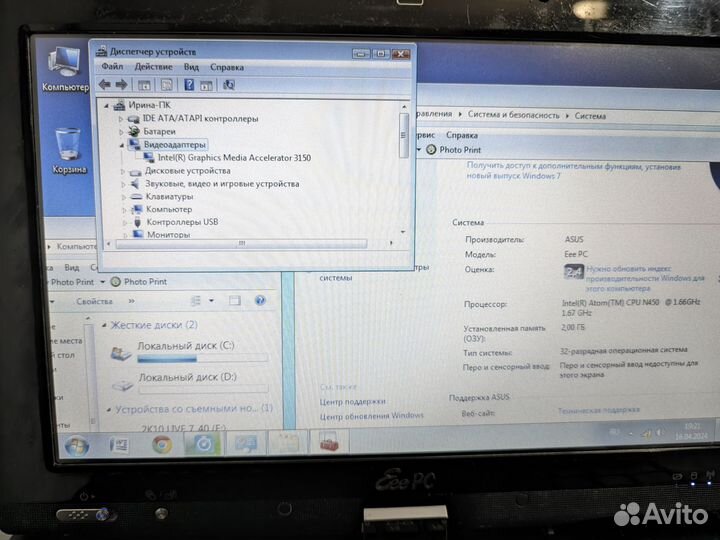Open the Windows Start orb
The height and width of the screenshot is (540, 720).
coord(77,445)
